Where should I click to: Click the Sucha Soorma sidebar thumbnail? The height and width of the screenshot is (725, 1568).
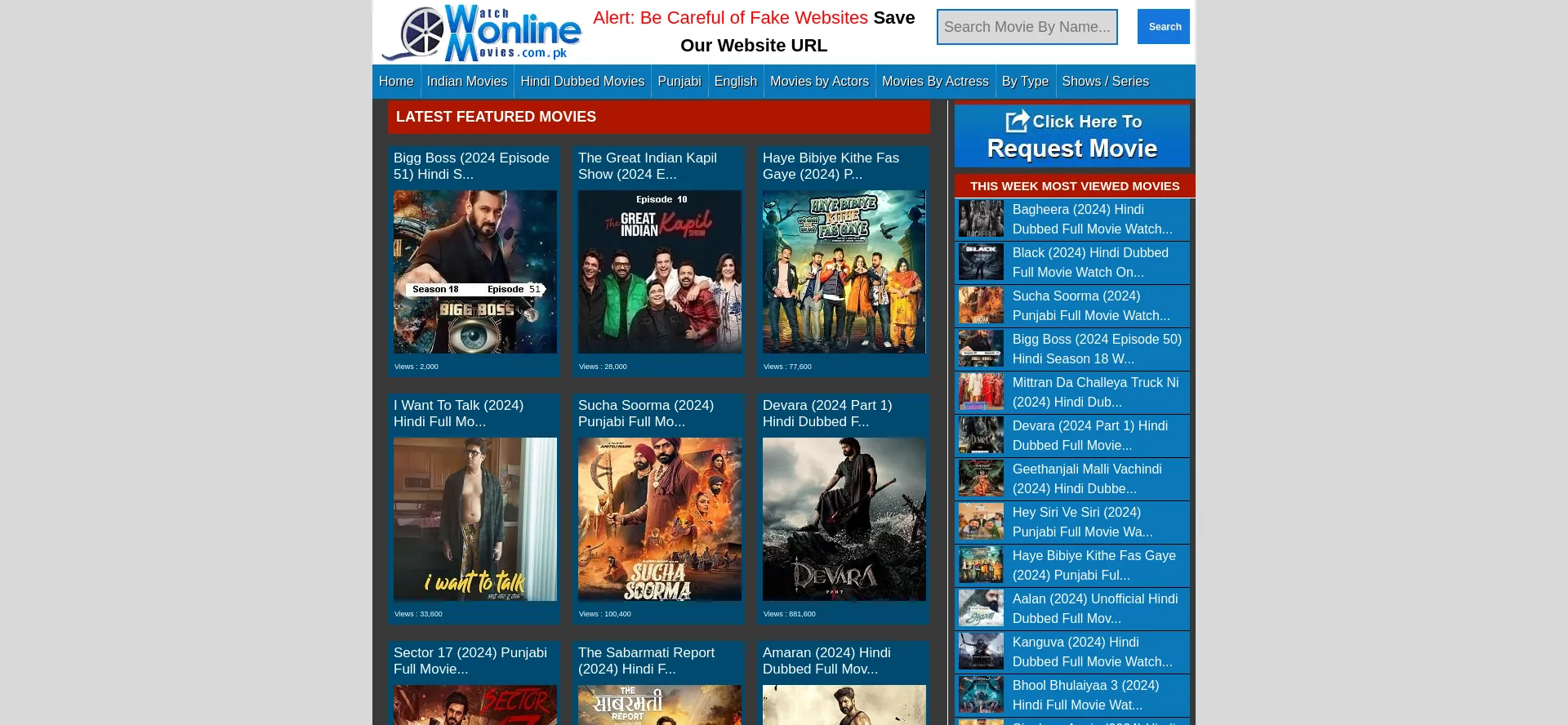pyautogui.click(x=981, y=305)
